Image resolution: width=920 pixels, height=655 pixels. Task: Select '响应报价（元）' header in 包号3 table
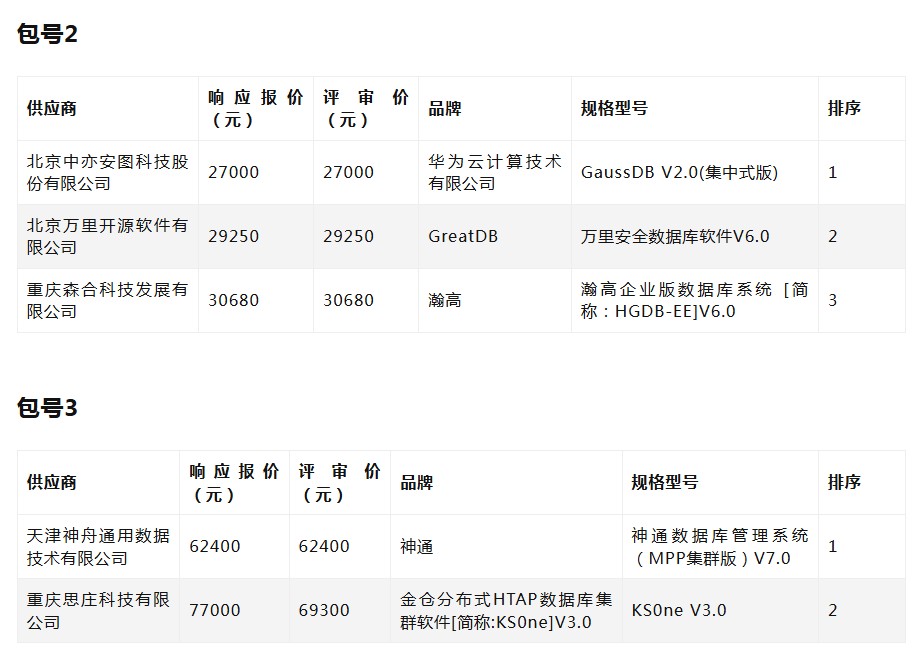pyautogui.click(x=234, y=482)
